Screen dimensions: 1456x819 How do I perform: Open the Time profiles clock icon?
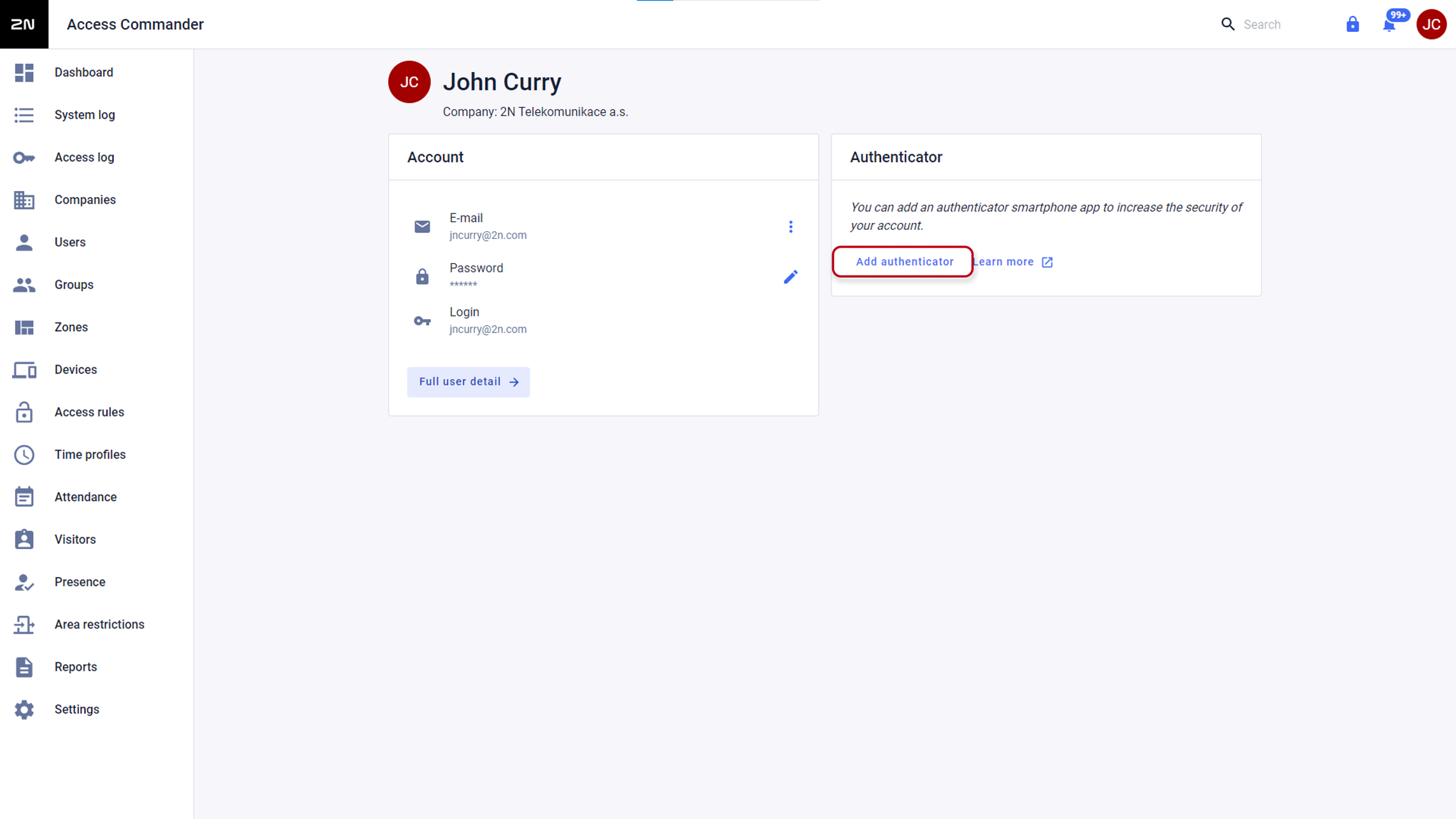pyautogui.click(x=24, y=455)
